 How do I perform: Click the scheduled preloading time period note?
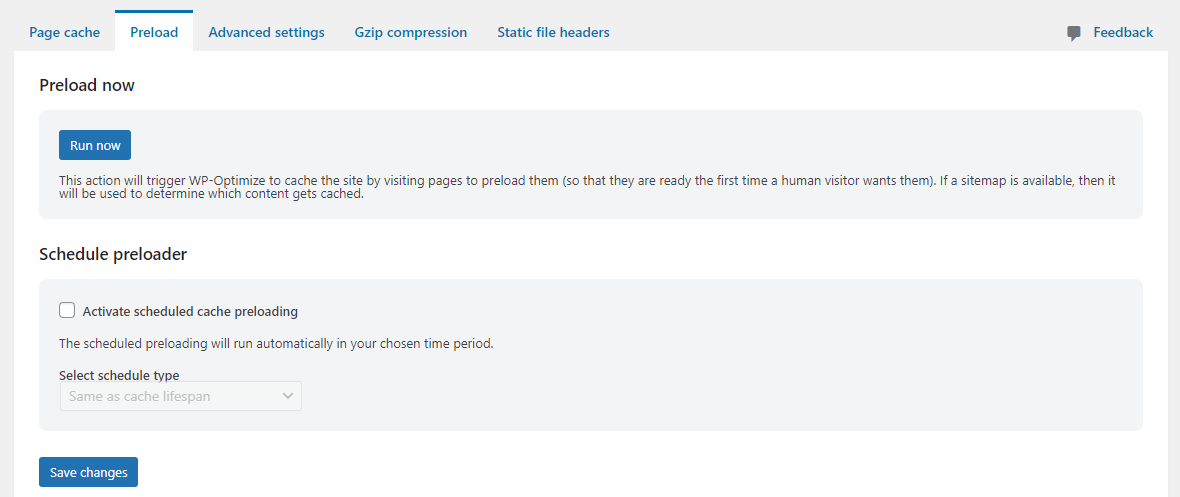click(x=275, y=344)
